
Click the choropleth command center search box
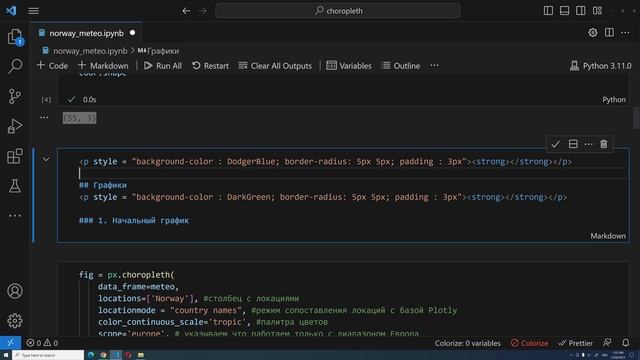[338, 11]
